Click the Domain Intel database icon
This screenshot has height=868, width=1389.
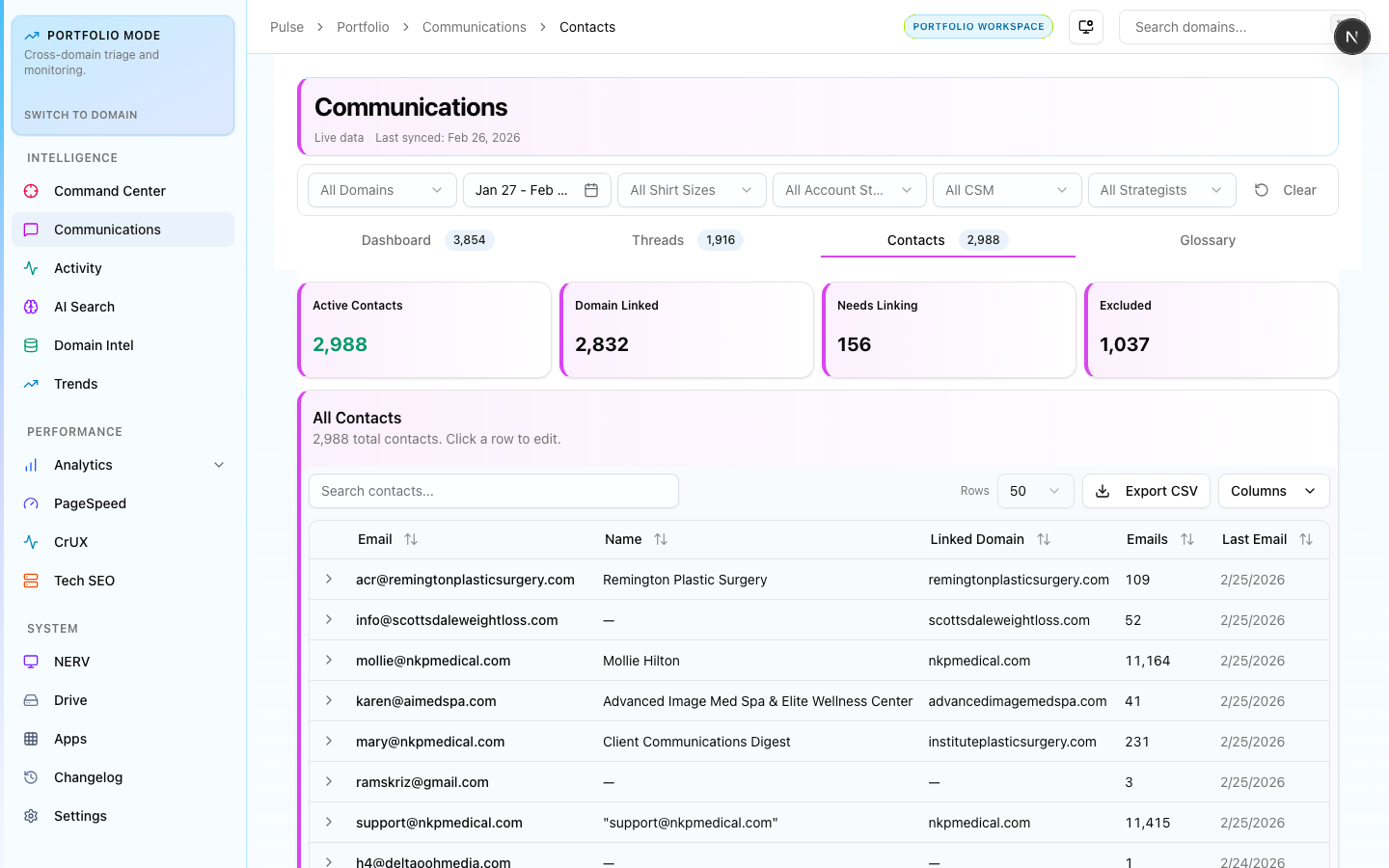(31, 345)
